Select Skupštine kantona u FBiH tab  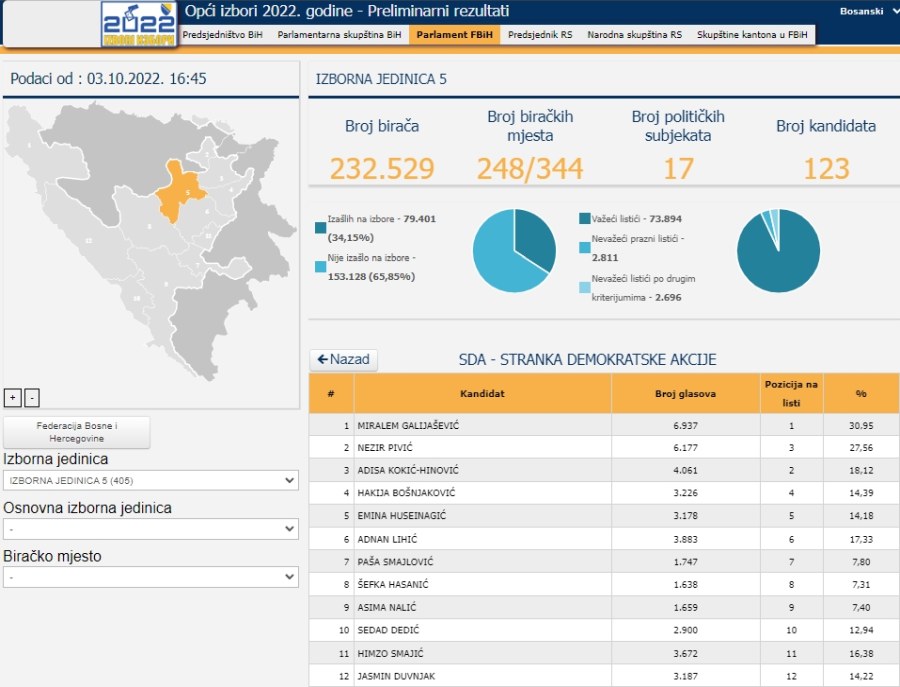753,34
